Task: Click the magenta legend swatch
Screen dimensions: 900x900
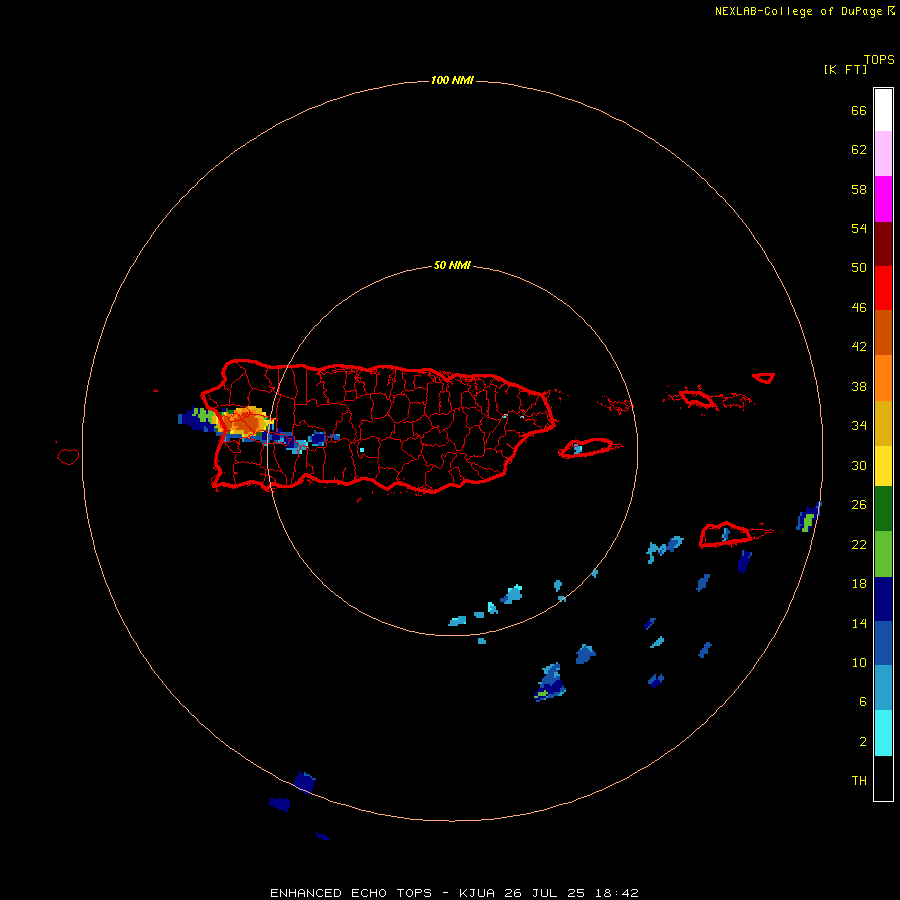Action: (883, 199)
